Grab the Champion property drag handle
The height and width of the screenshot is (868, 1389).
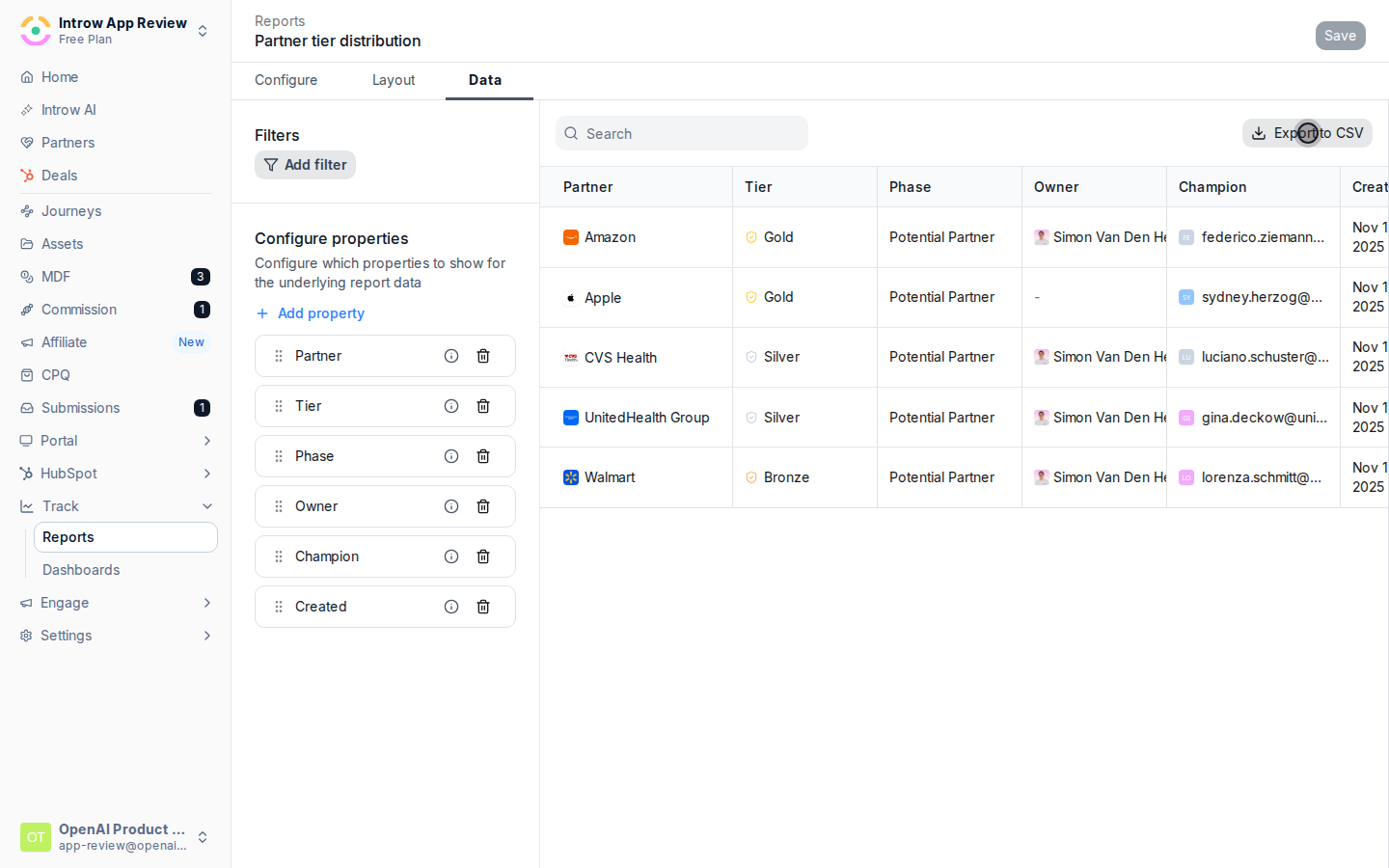(279, 556)
